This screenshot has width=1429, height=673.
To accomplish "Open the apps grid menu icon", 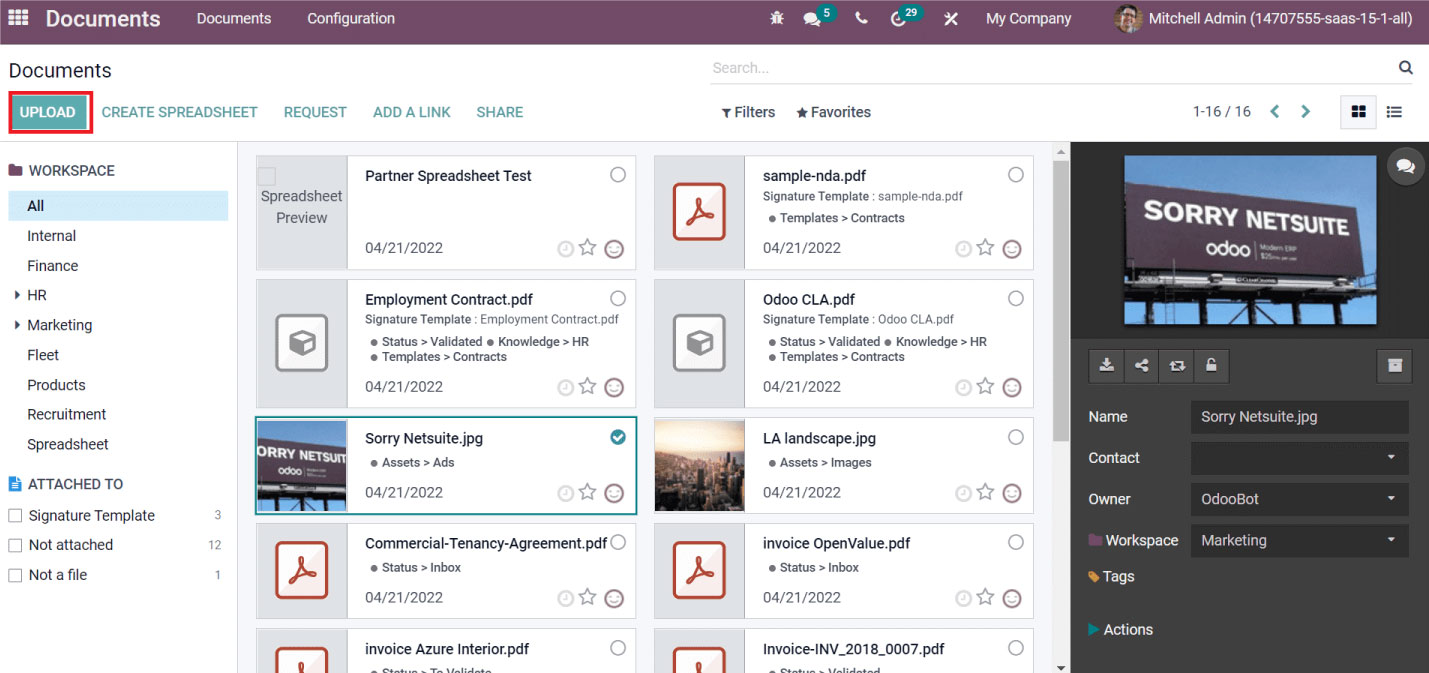I will pyautogui.click(x=18, y=18).
